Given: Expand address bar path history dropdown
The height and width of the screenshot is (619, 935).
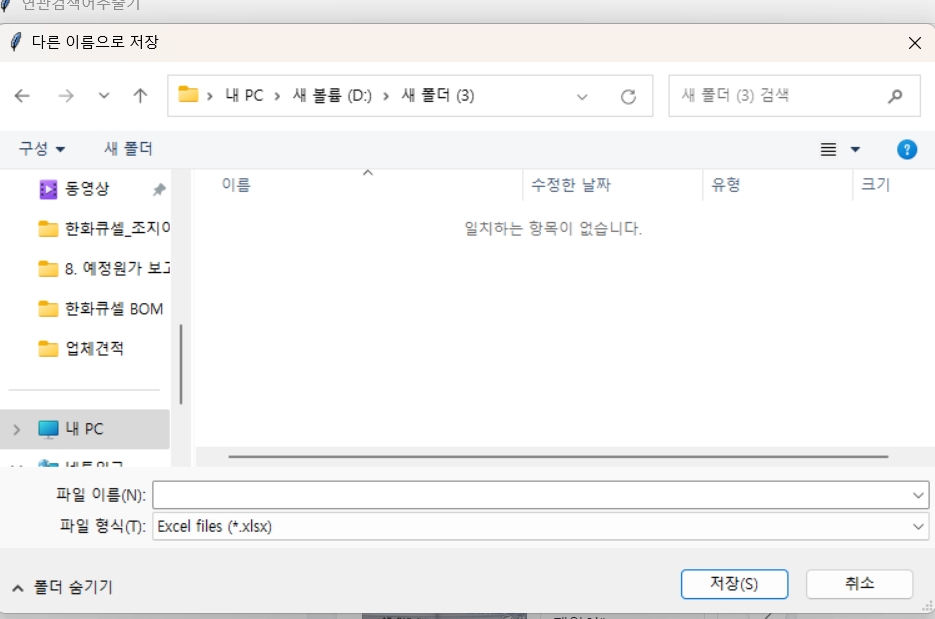Looking at the screenshot, I should point(582,96).
